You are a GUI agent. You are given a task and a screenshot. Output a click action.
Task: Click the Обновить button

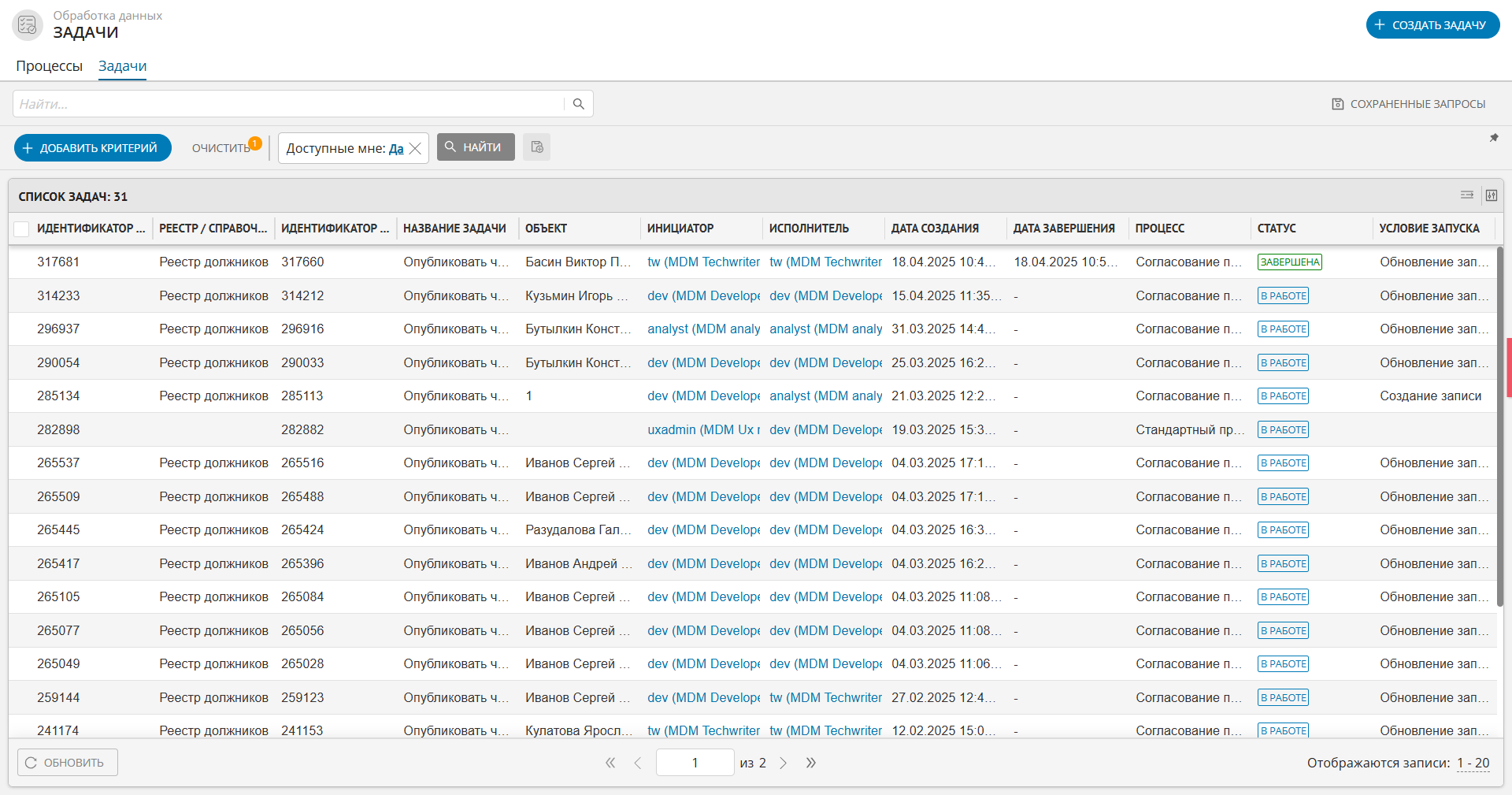click(x=68, y=763)
